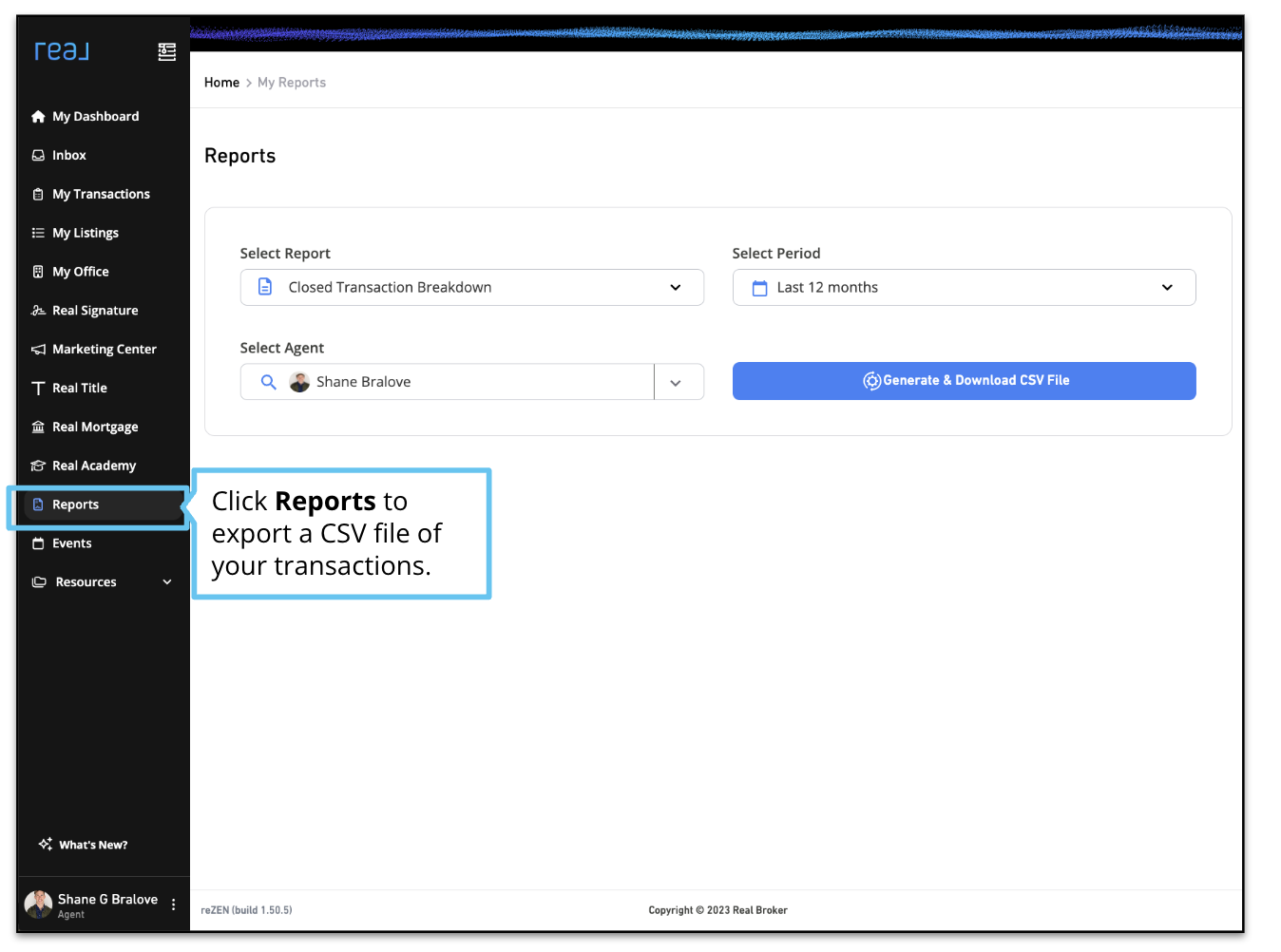The height and width of the screenshot is (952, 1281).
Task: Click the search magnifier in Select Agent
Action: (x=269, y=382)
